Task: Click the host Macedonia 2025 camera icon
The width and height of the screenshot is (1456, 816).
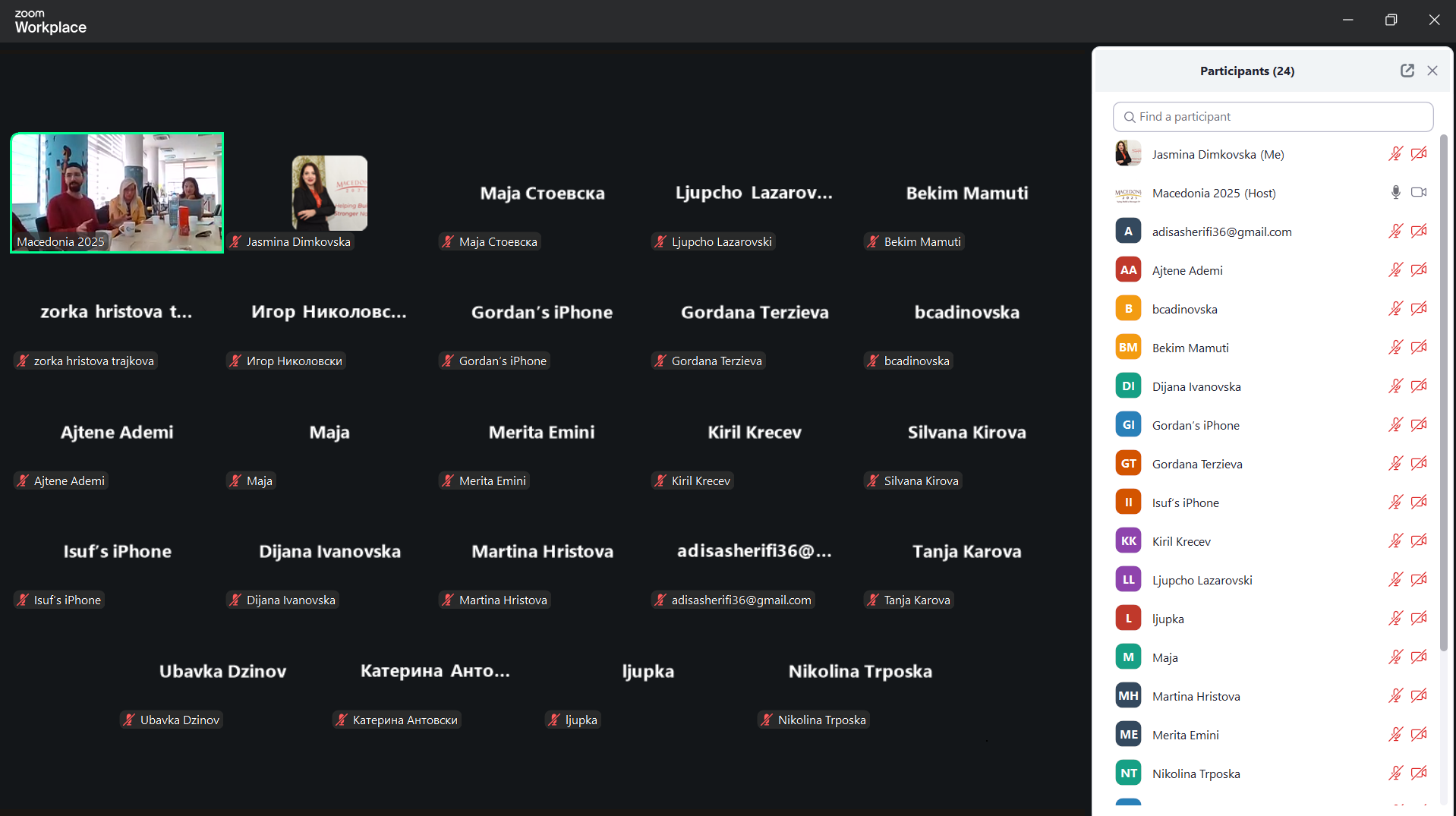Action: tap(1418, 193)
